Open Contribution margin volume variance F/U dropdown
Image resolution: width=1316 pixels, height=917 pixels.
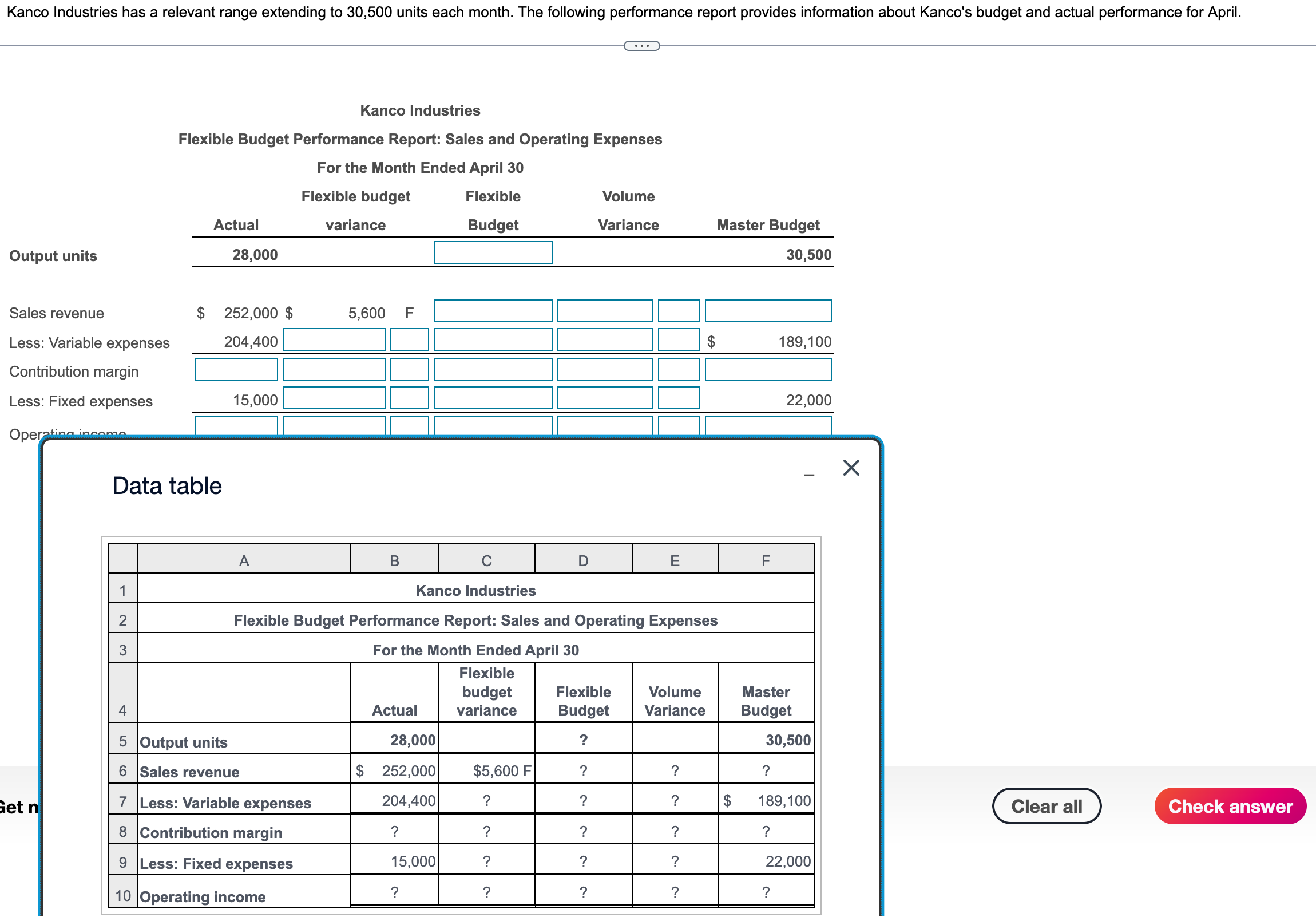[x=678, y=370]
